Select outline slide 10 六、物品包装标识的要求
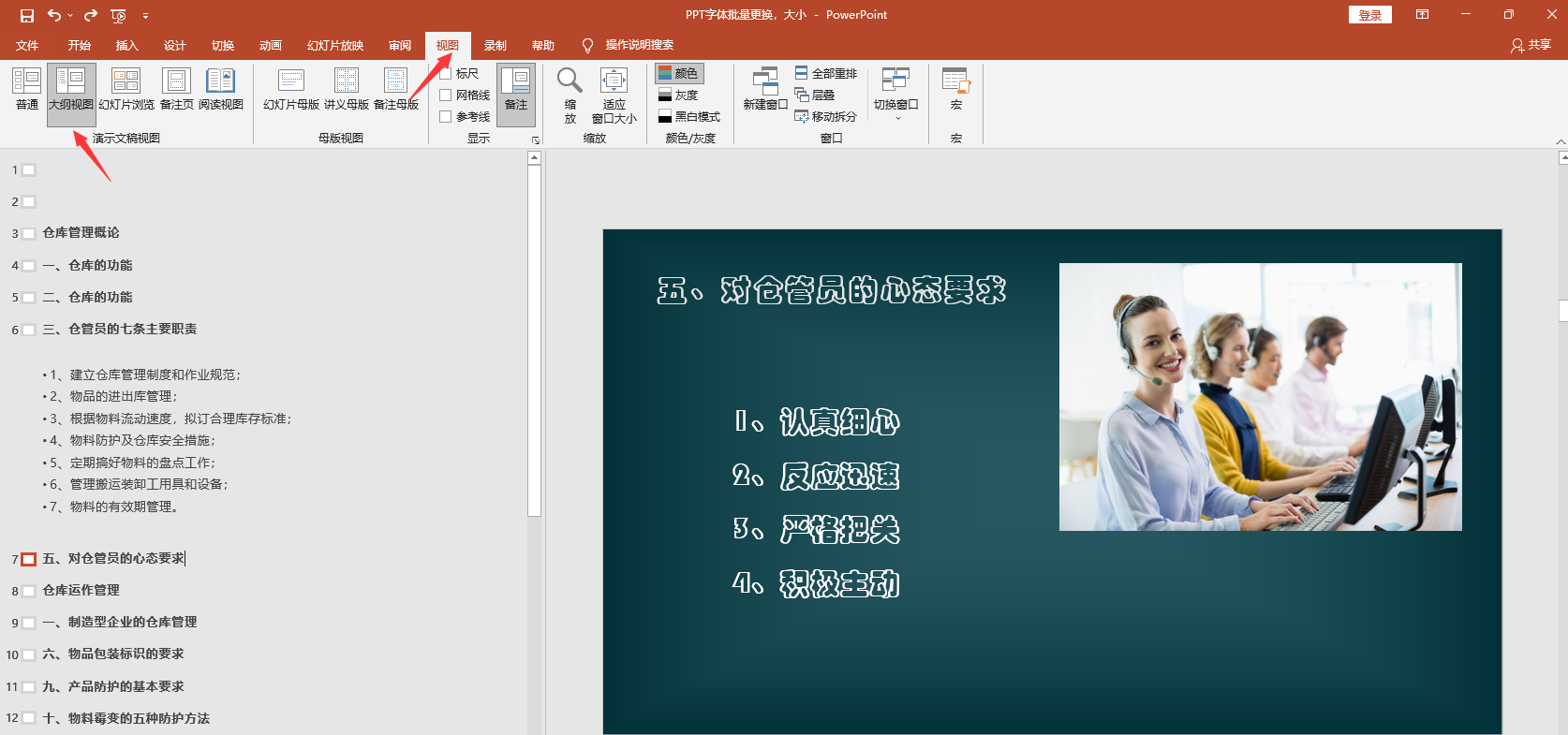This screenshot has height=735, width=1568. coord(112,654)
